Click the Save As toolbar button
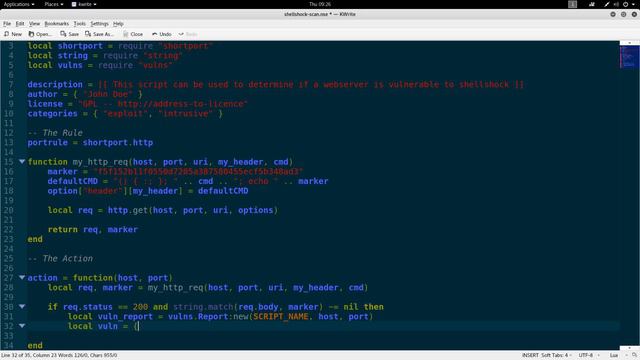The width and height of the screenshot is (640, 360). click(99, 34)
